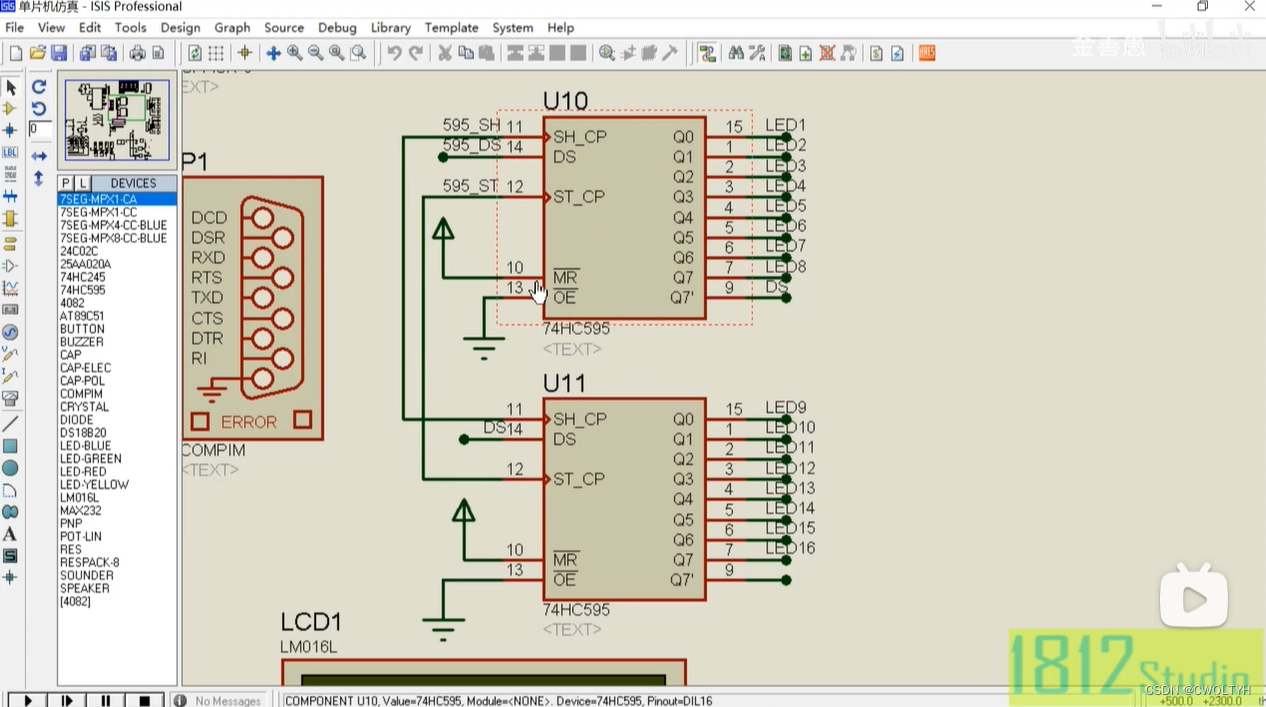Click the center-at-cursor pan icon
The width and height of the screenshot is (1266, 707).
click(x=273, y=53)
